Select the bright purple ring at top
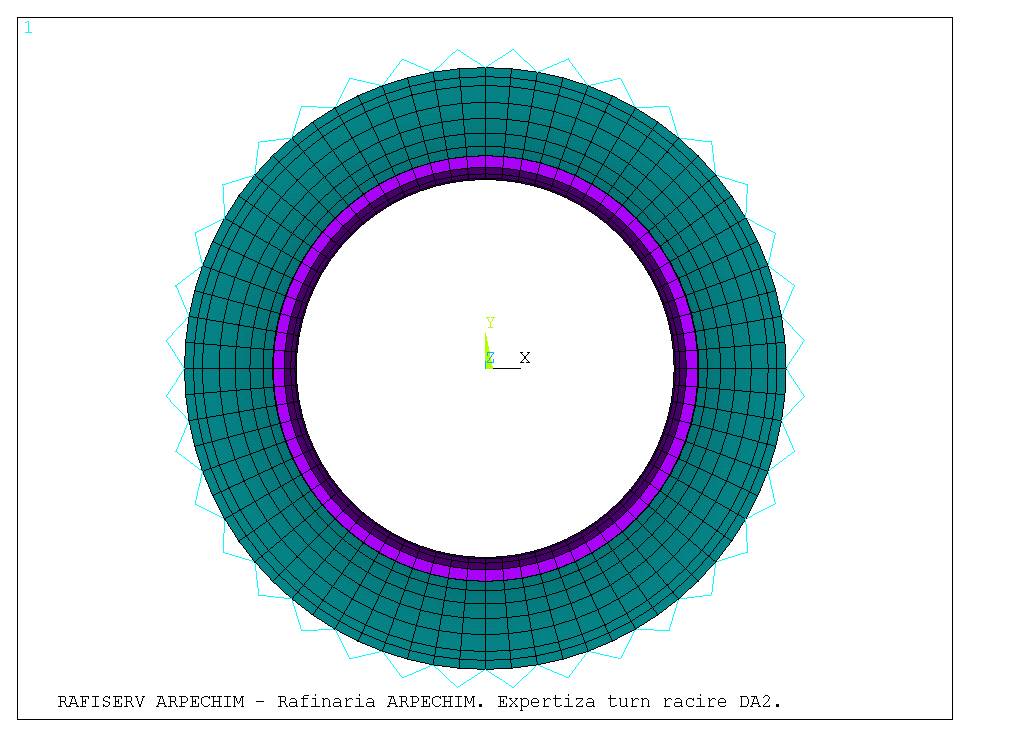Screen dimensions: 1020x737 click(x=485, y=162)
